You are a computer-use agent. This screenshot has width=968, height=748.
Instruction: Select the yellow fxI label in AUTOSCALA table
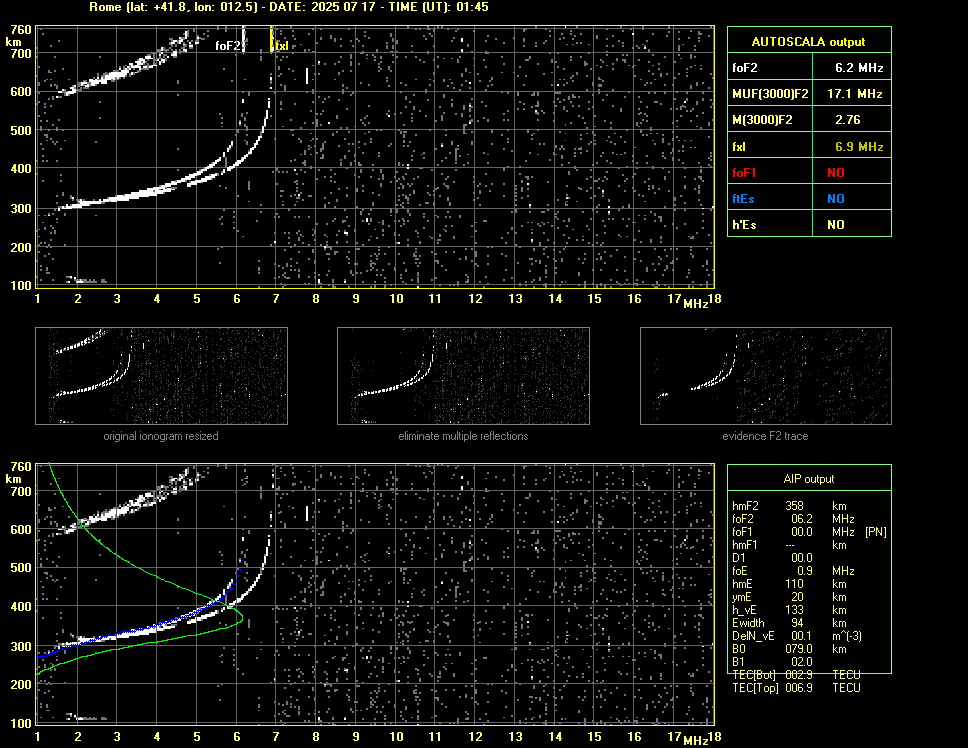[x=739, y=147]
